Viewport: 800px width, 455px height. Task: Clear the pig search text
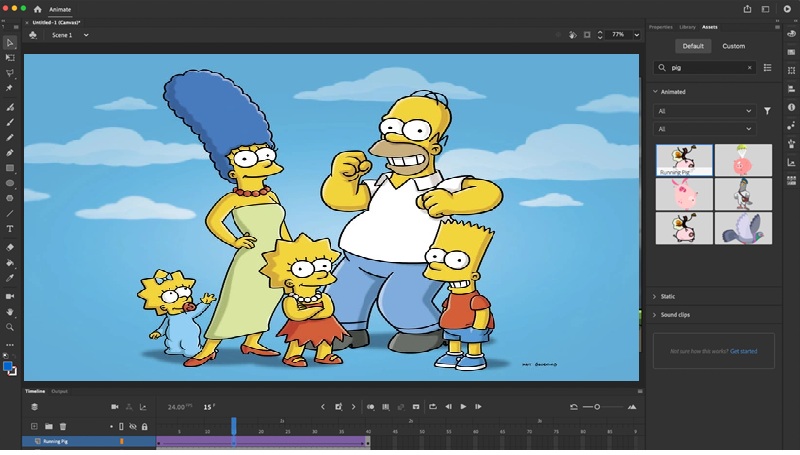coord(749,67)
